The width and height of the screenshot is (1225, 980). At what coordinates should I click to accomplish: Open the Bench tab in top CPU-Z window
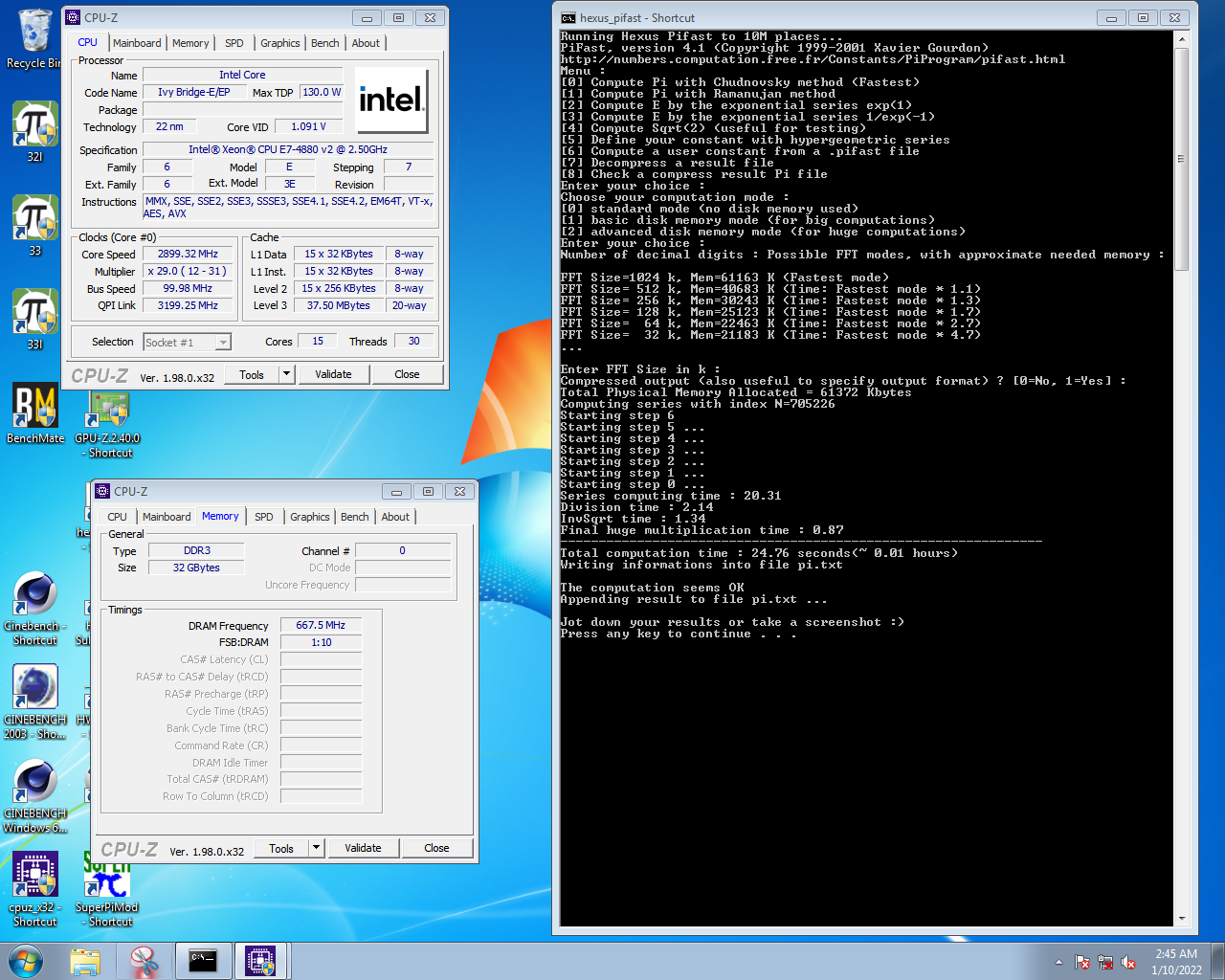(325, 43)
